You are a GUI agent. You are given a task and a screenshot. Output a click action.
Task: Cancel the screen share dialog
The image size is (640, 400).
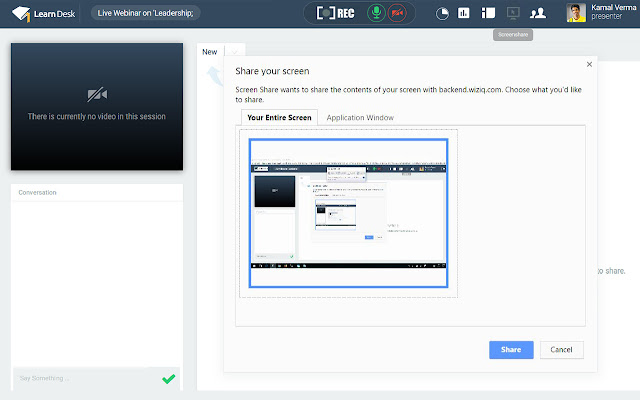(x=561, y=350)
